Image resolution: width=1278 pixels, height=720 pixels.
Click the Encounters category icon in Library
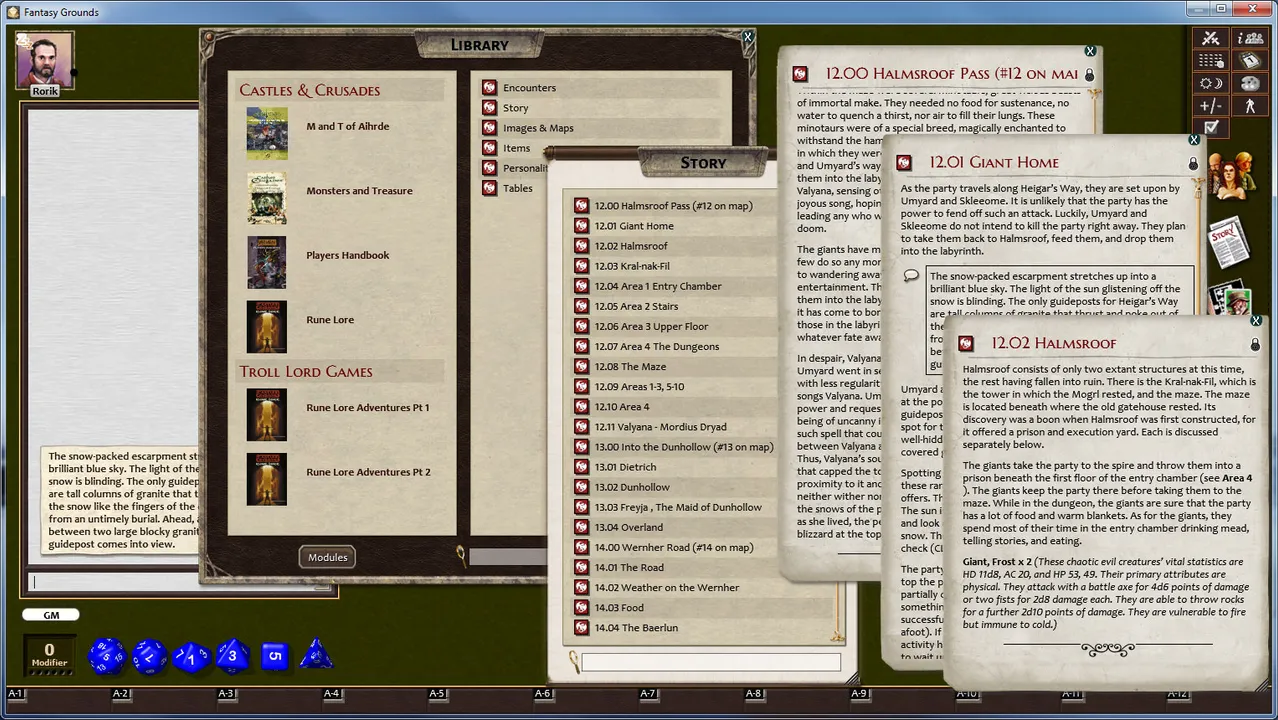[489, 88]
